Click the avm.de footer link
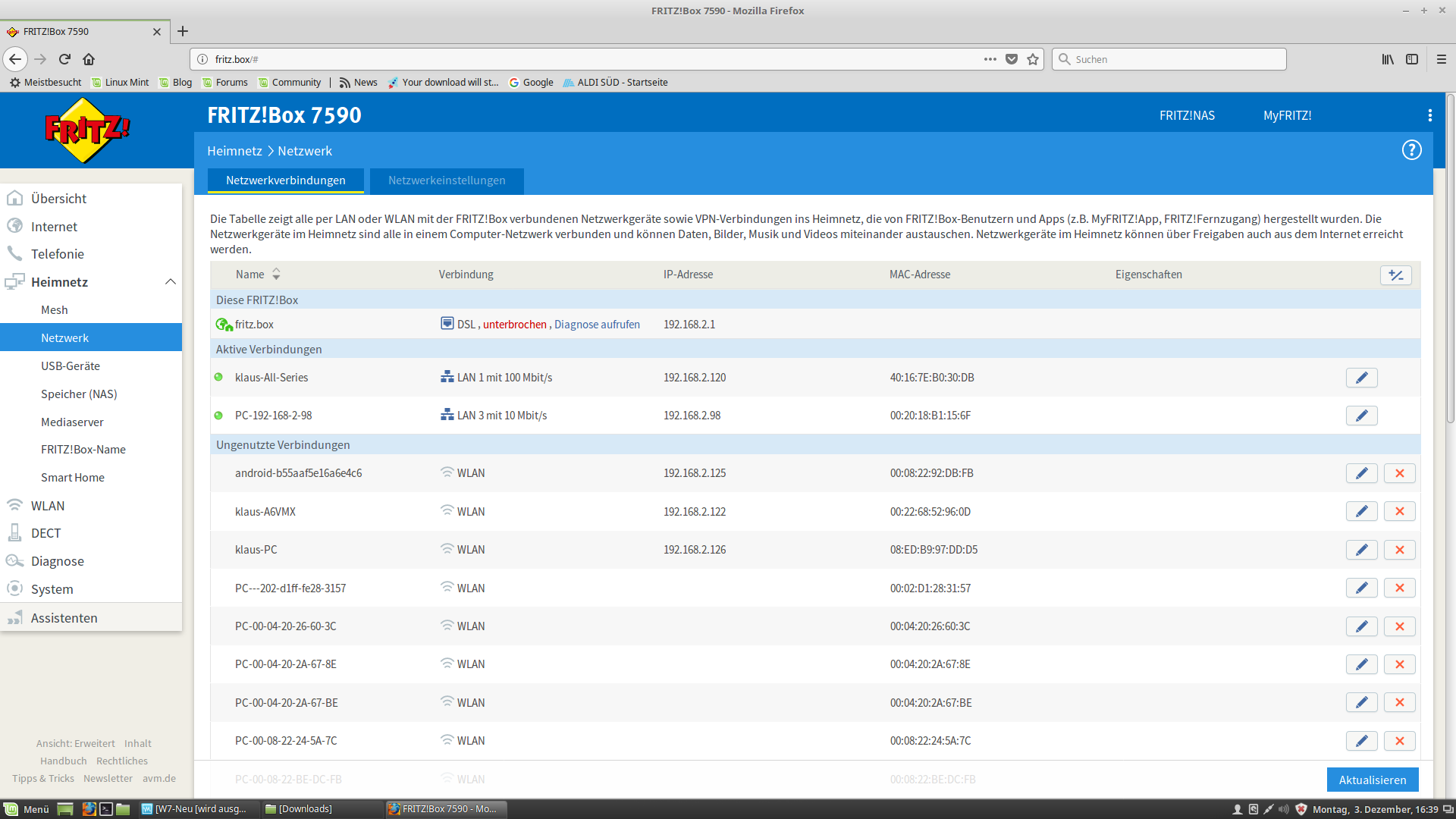This screenshot has width=1456, height=819. point(159,778)
